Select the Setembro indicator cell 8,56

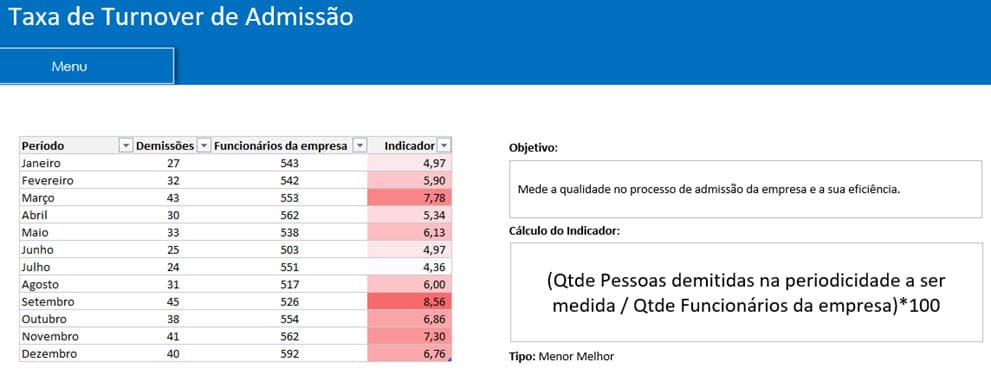click(x=410, y=302)
